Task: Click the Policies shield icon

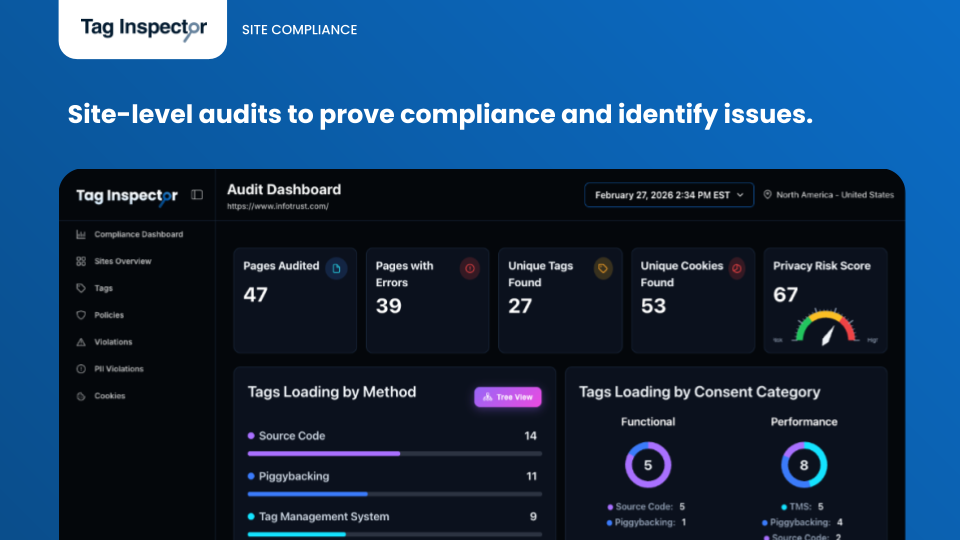Action: click(x=81, y=315)
